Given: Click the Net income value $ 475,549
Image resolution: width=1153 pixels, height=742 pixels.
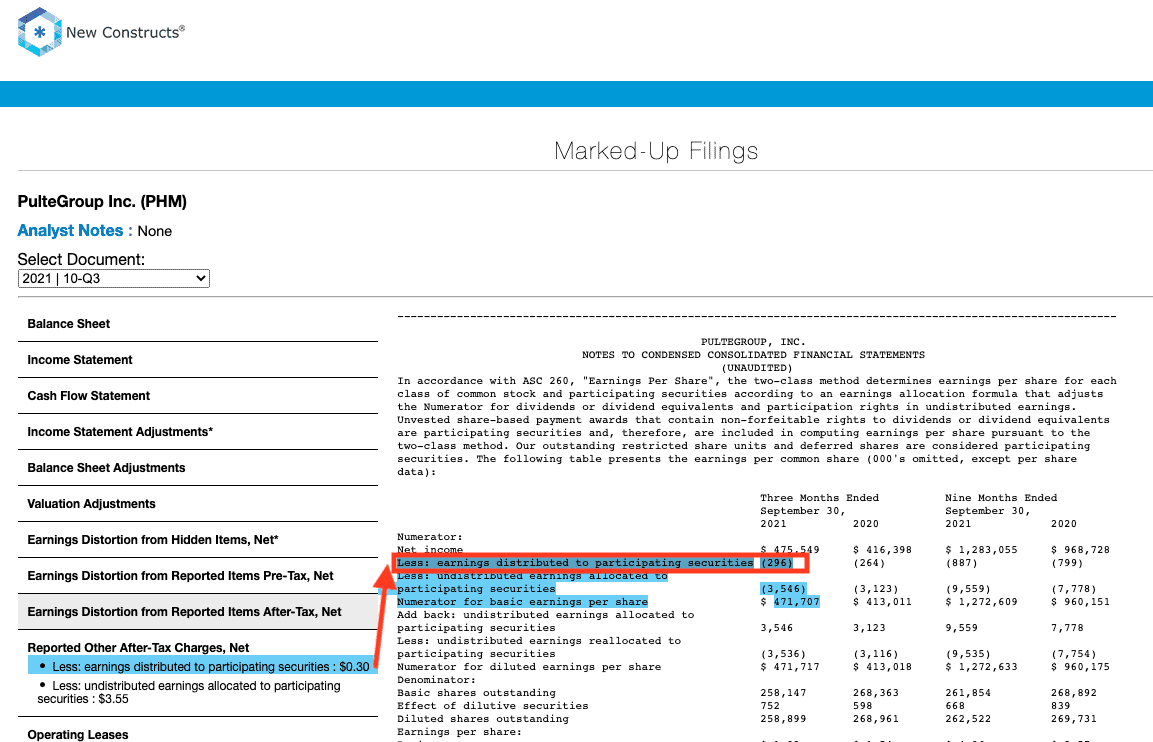Looking at the screenshot, I should point(790,549).
